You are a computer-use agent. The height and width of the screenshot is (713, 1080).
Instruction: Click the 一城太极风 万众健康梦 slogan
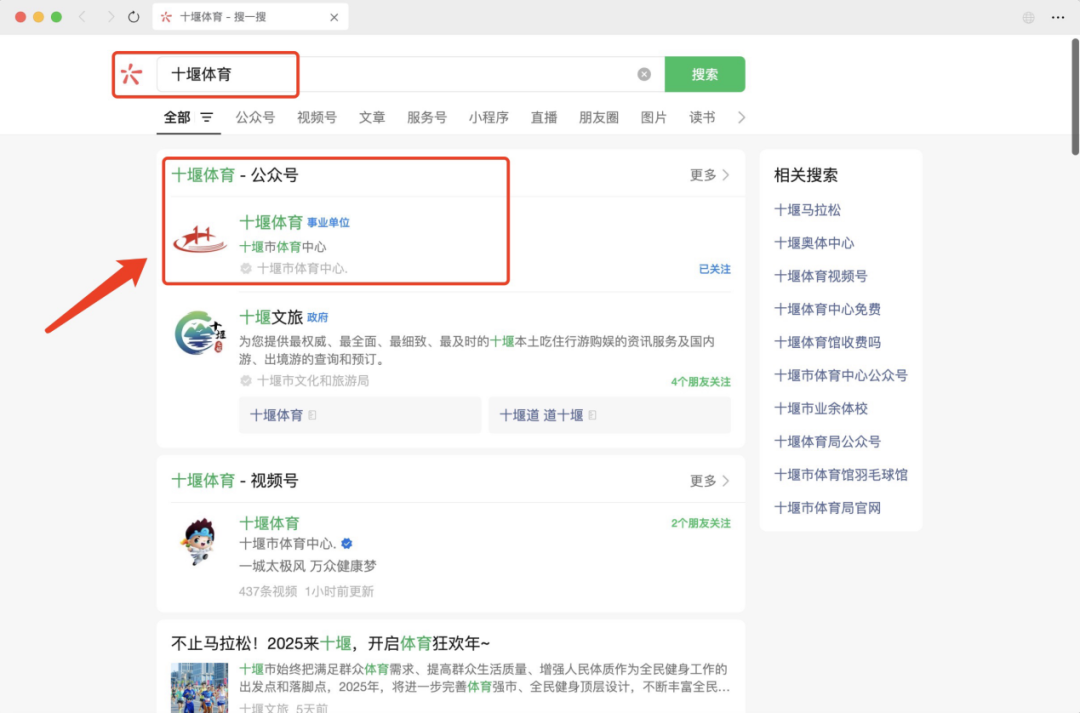tap(308, 566)
